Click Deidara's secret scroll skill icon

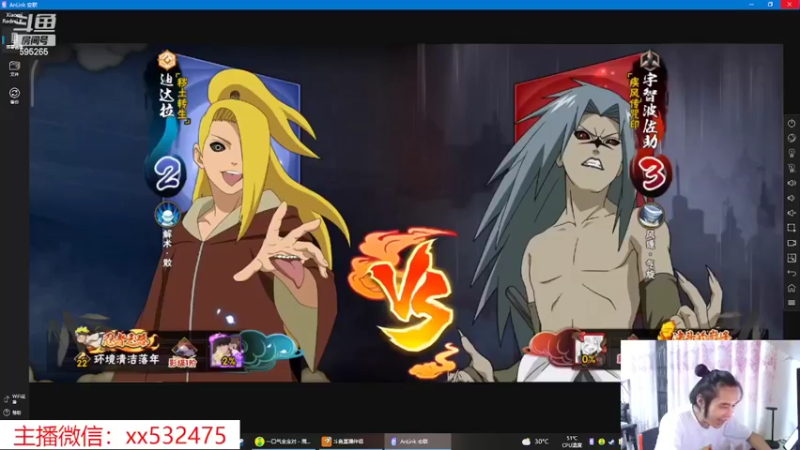coord(167,215)
